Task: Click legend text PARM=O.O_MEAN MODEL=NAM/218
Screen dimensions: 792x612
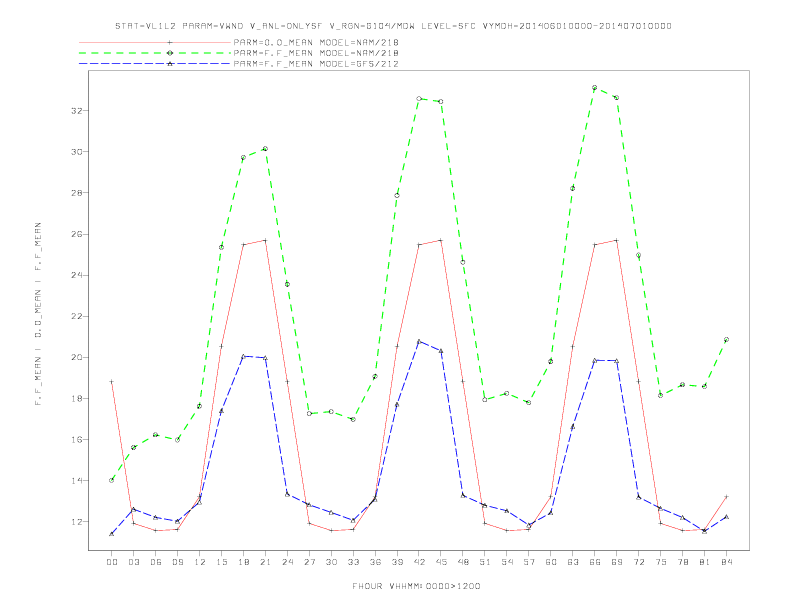Action: click(x=316, y=42)
